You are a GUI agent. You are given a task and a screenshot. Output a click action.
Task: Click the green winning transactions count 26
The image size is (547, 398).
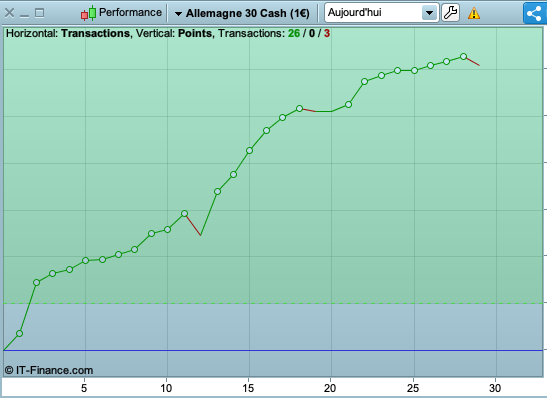click(294, 33)
